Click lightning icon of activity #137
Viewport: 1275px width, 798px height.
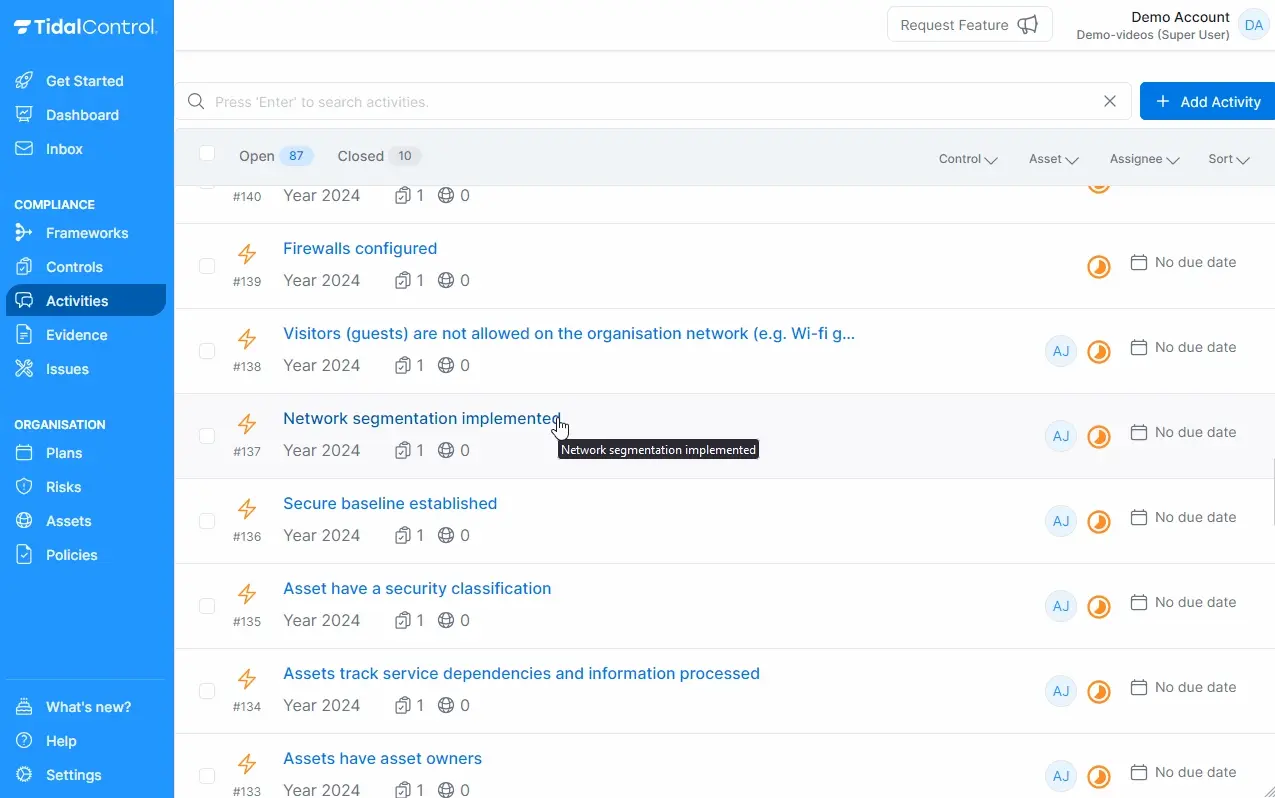click(247, 424)
